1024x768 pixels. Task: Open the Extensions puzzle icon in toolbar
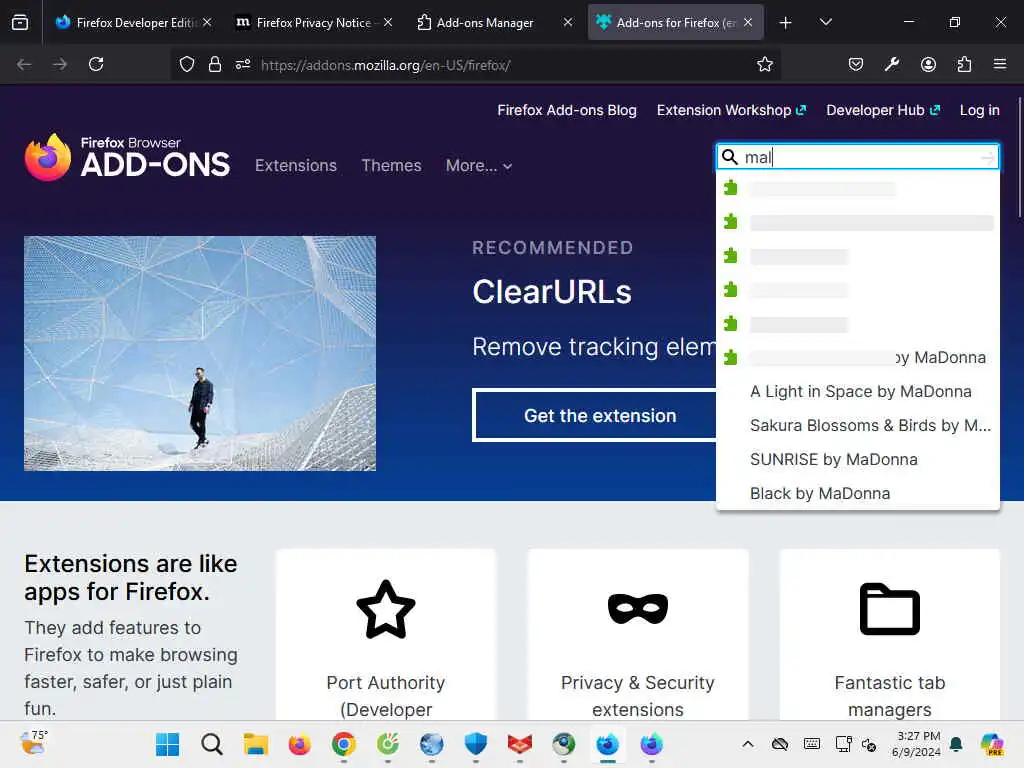click(x=964, y=64)
